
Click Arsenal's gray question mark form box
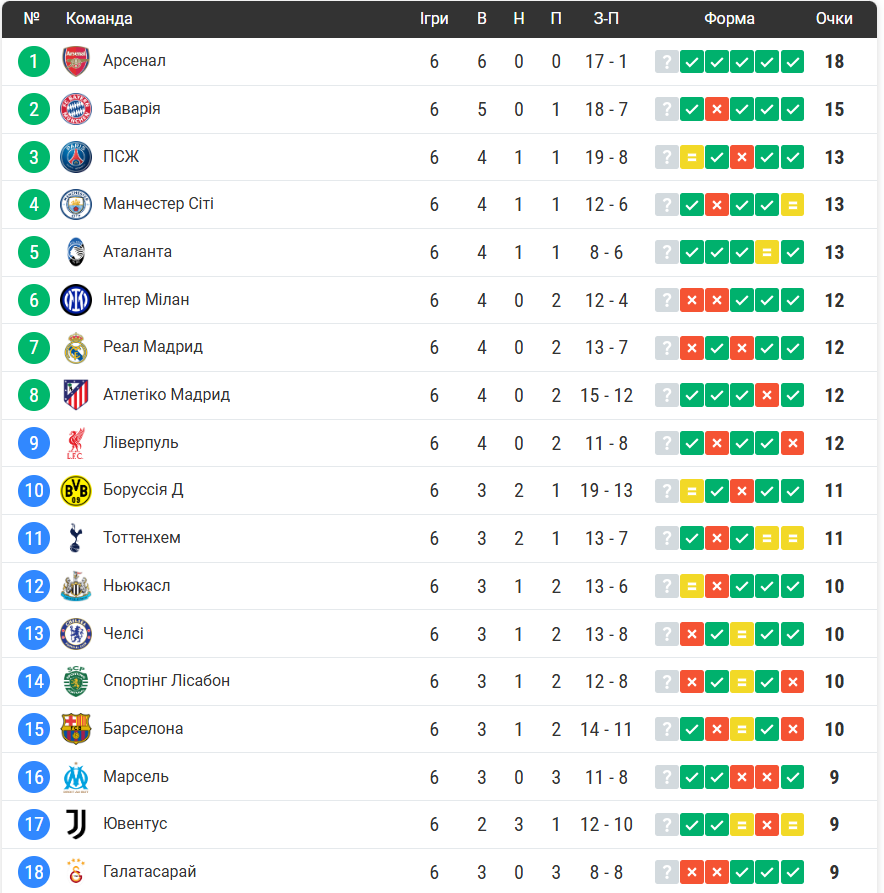coord(666,62)
